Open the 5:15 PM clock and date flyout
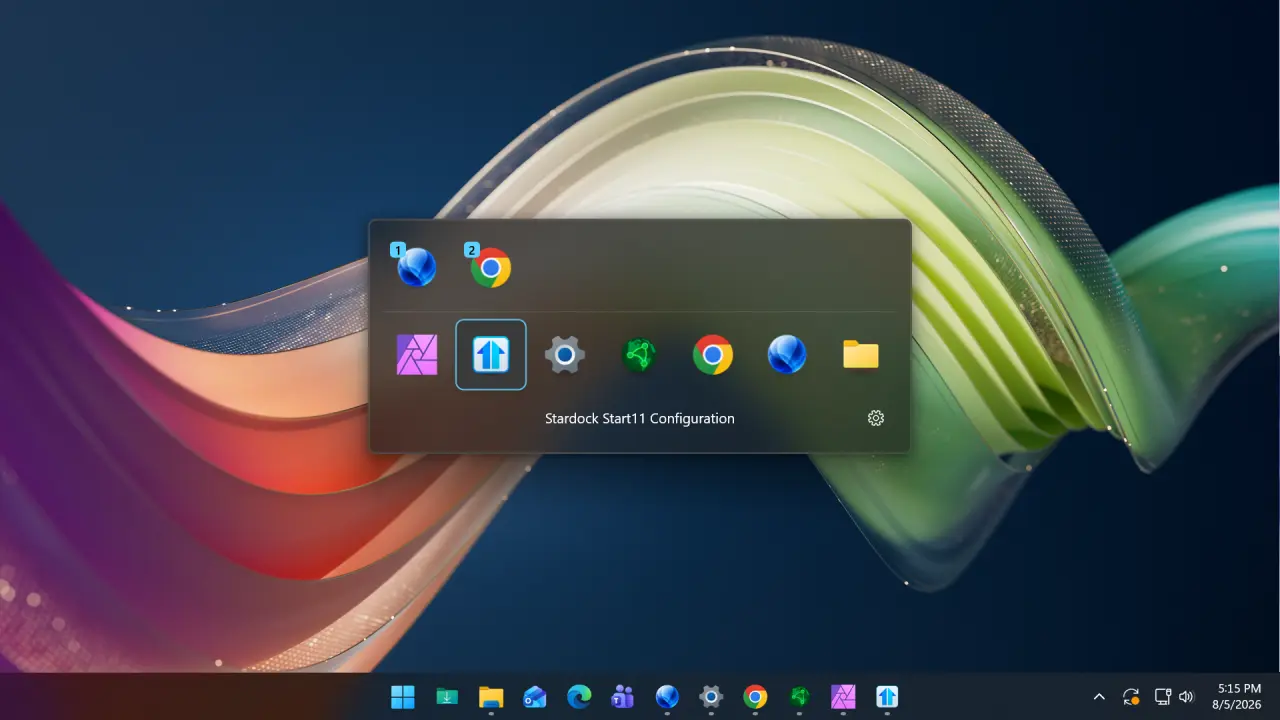 [x=1239, y=697]
